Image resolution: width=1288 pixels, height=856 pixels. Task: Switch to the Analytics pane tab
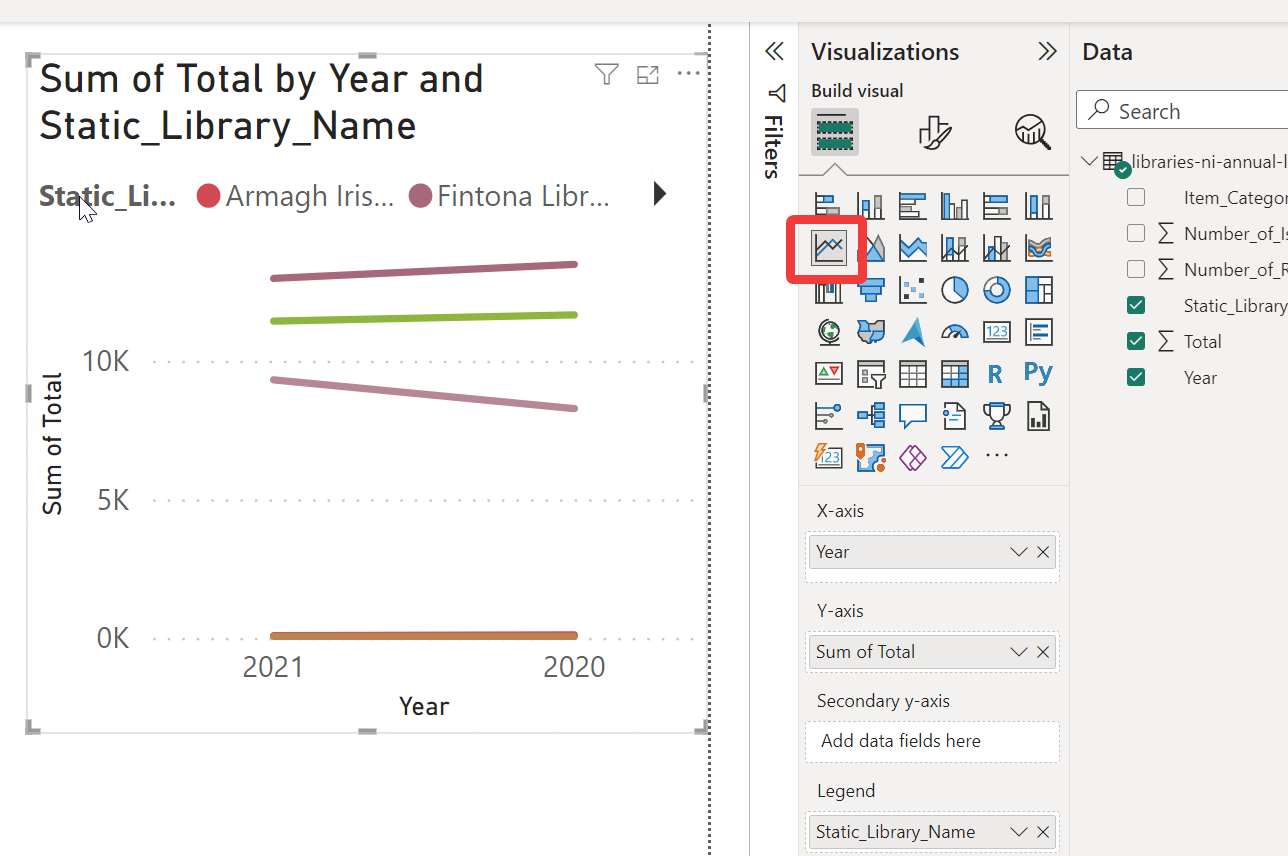[1033, 132]
